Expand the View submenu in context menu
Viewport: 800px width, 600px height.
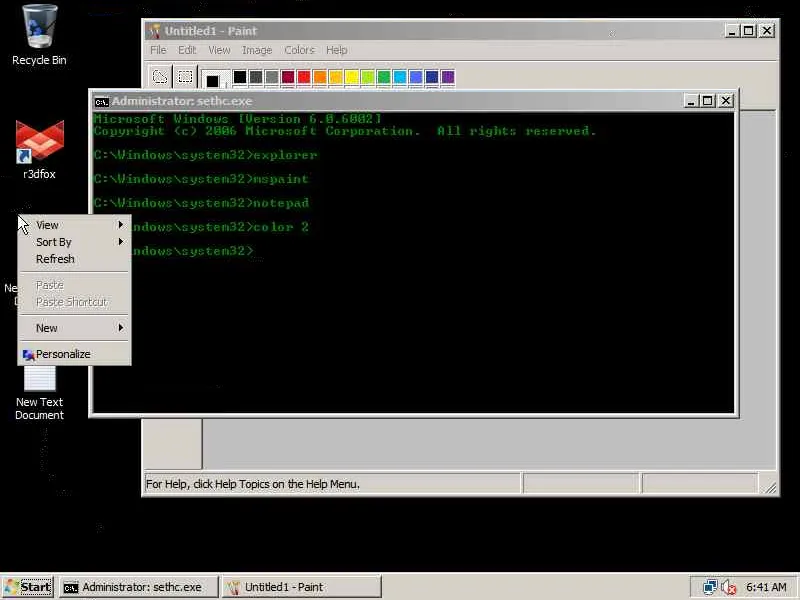pyautogui.click(x=74, y=225)
